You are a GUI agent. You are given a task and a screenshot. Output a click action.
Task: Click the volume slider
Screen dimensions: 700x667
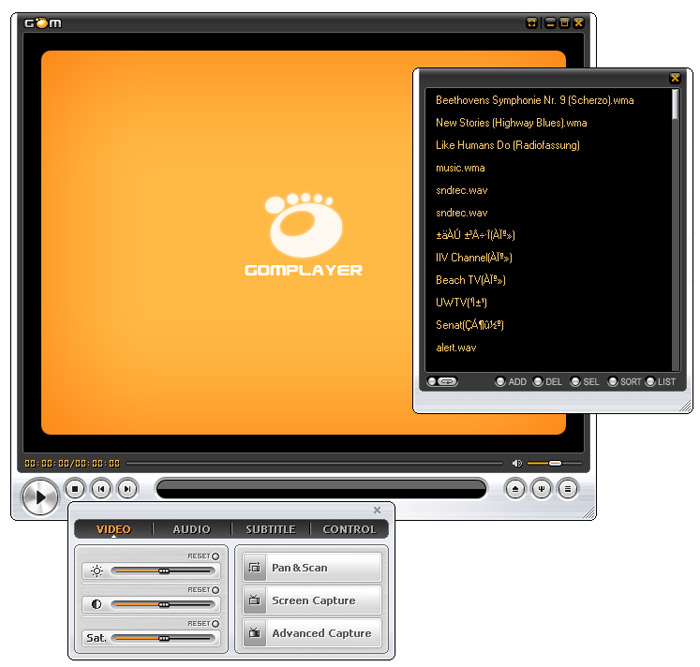[x=544, y=463]
